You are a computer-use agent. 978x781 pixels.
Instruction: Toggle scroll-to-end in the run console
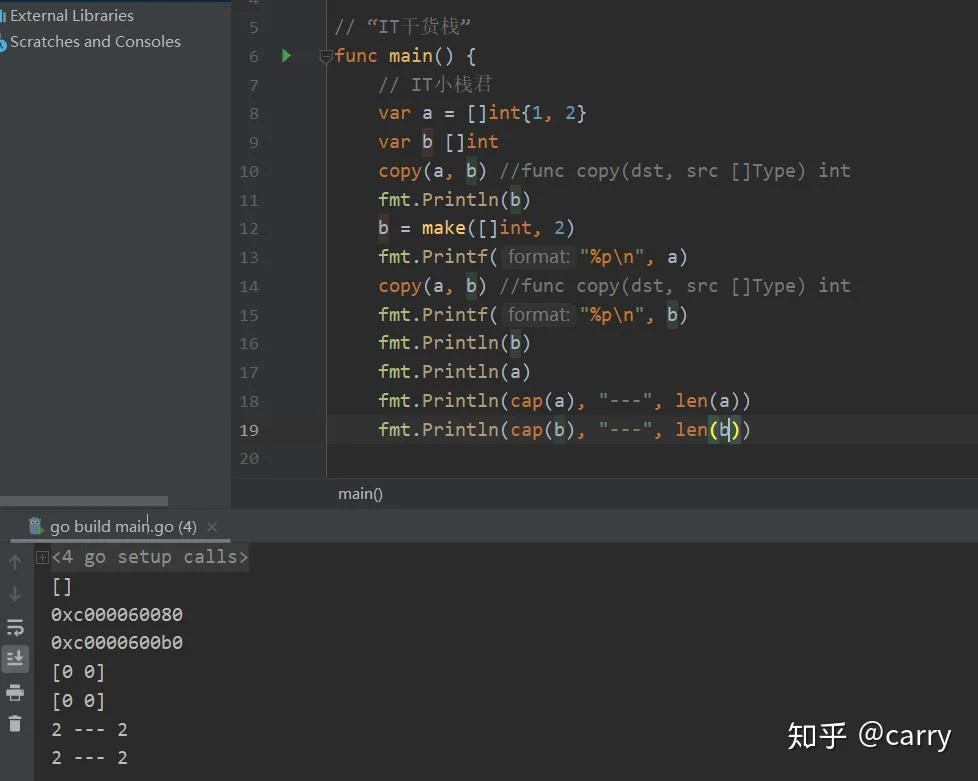tap(15, 658)
